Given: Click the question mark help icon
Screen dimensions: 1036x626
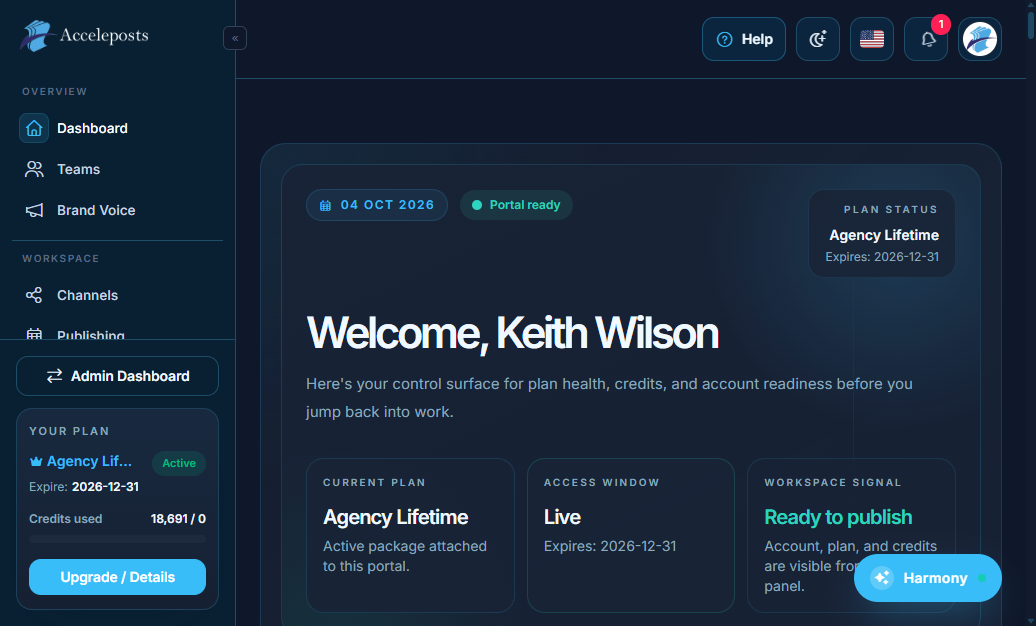Looking at the screenshot, I should coord(725,40).
